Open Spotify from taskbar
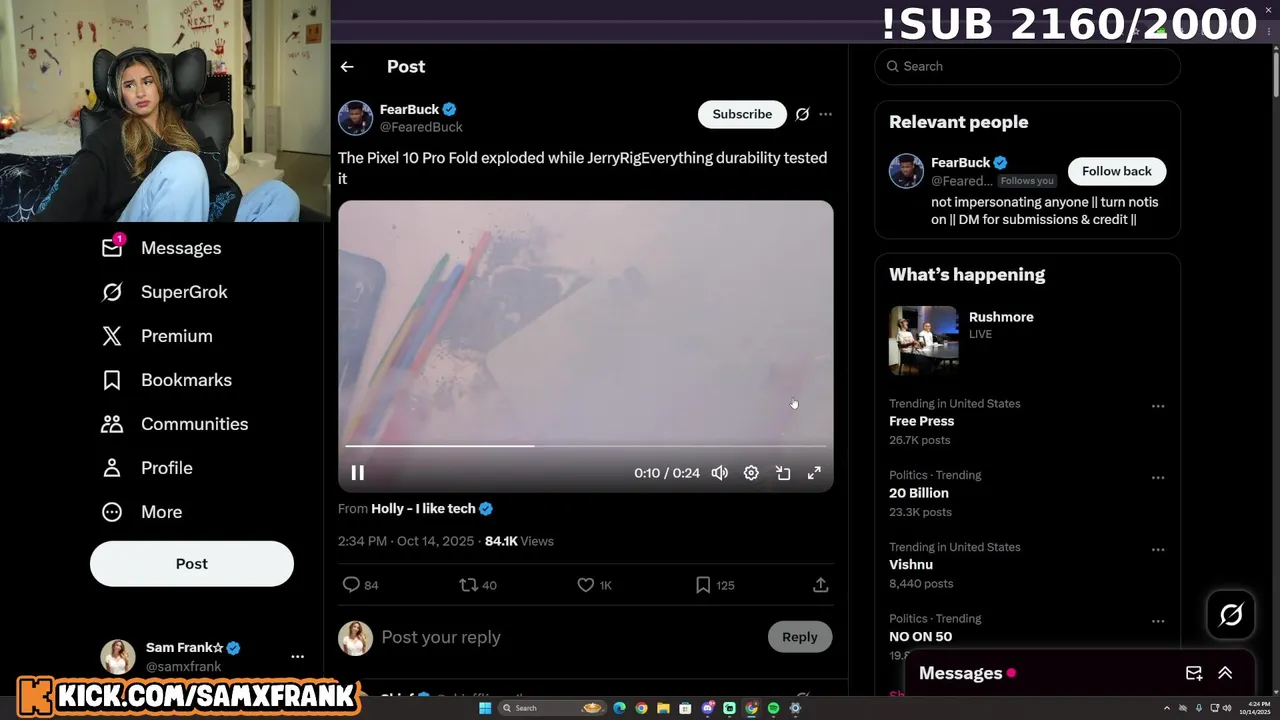 pyautogui.click(x=773, y=708)
